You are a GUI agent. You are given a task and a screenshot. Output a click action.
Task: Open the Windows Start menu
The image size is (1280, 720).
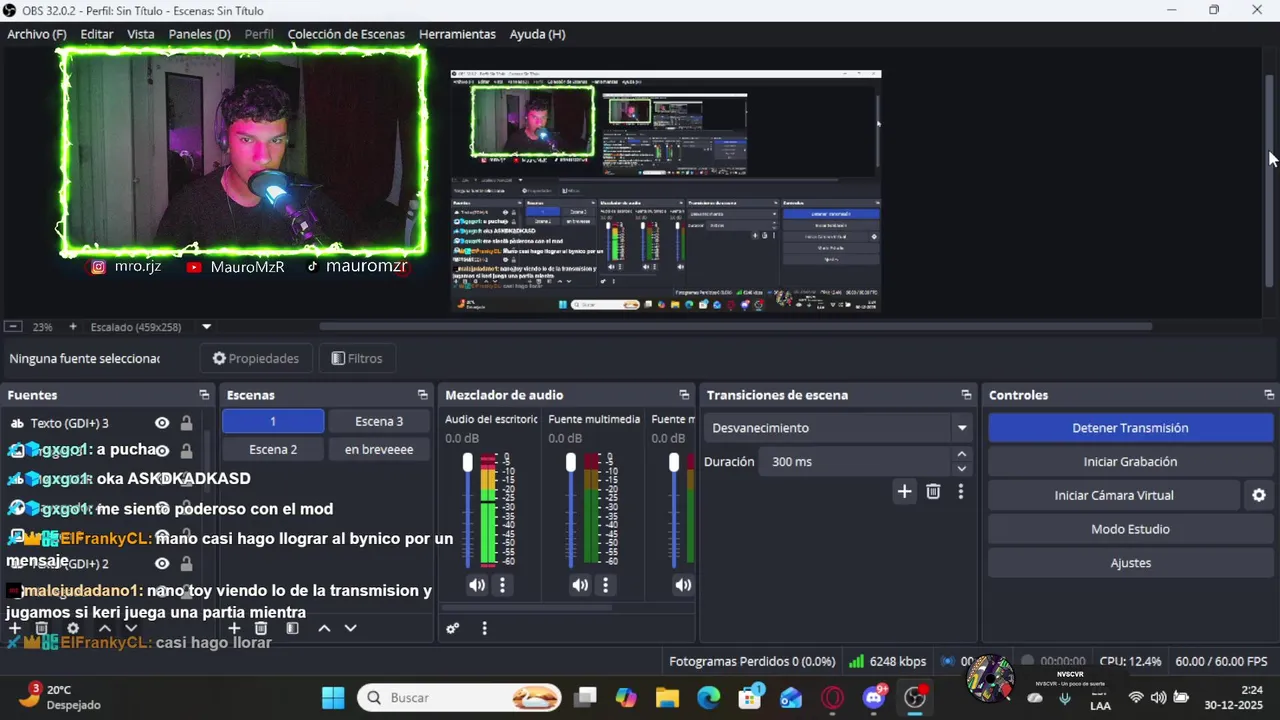tap(333, 698)
